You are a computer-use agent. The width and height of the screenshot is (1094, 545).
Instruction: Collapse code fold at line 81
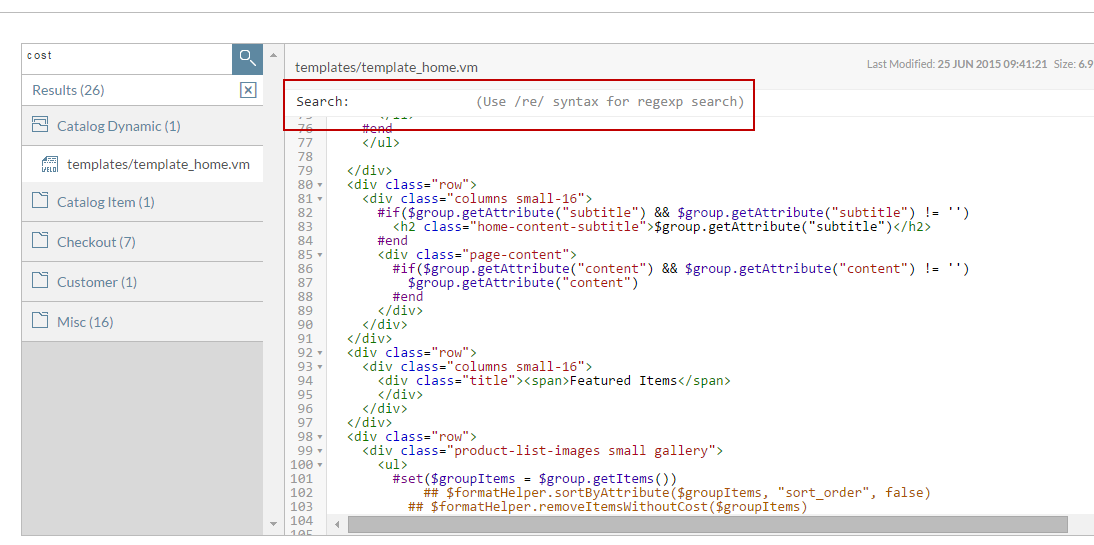(x=320, y=199)
